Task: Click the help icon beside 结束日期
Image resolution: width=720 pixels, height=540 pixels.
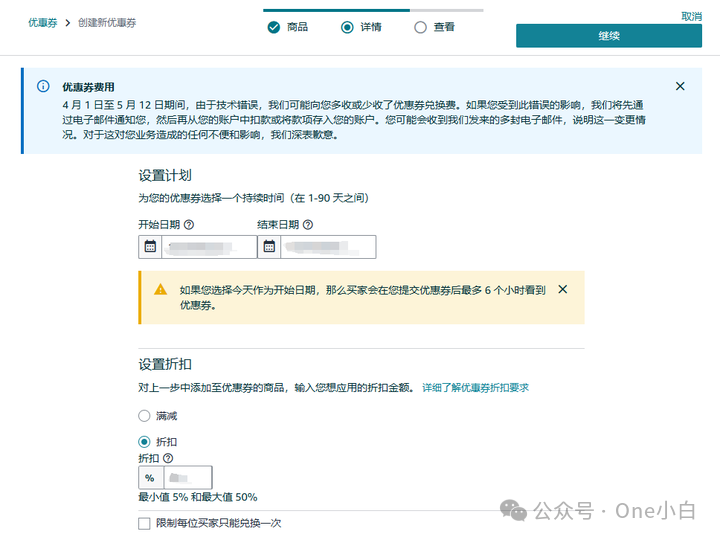Action: [308, 225]
